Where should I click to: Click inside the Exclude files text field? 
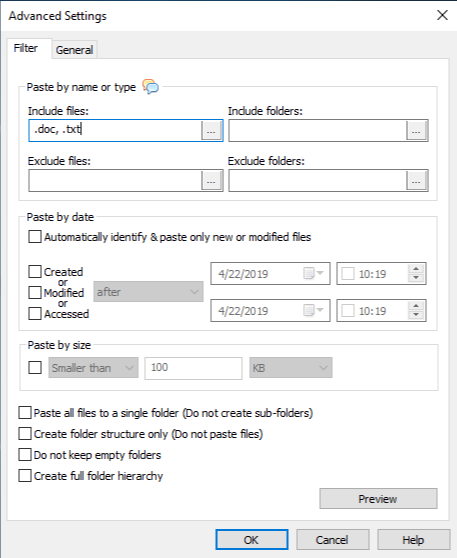click(x=115, y=181)
